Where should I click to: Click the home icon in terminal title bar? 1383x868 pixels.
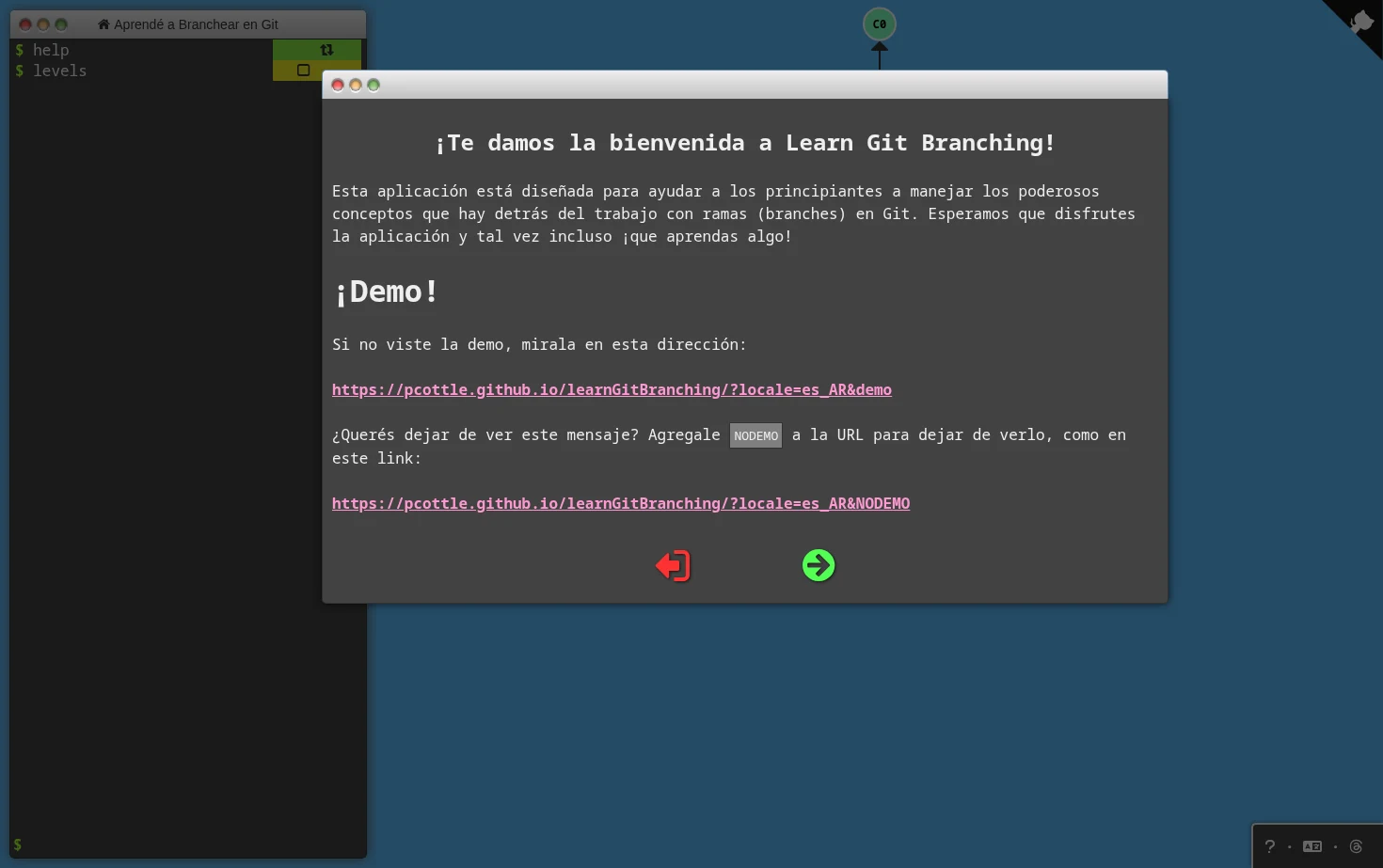click(x=103, y=24)
